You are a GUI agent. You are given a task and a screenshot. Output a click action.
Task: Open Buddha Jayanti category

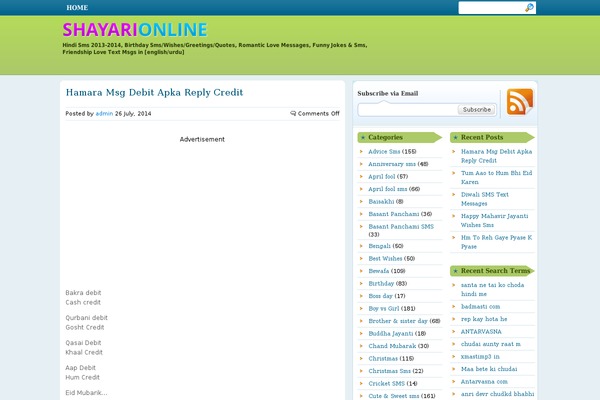[391, 334]
